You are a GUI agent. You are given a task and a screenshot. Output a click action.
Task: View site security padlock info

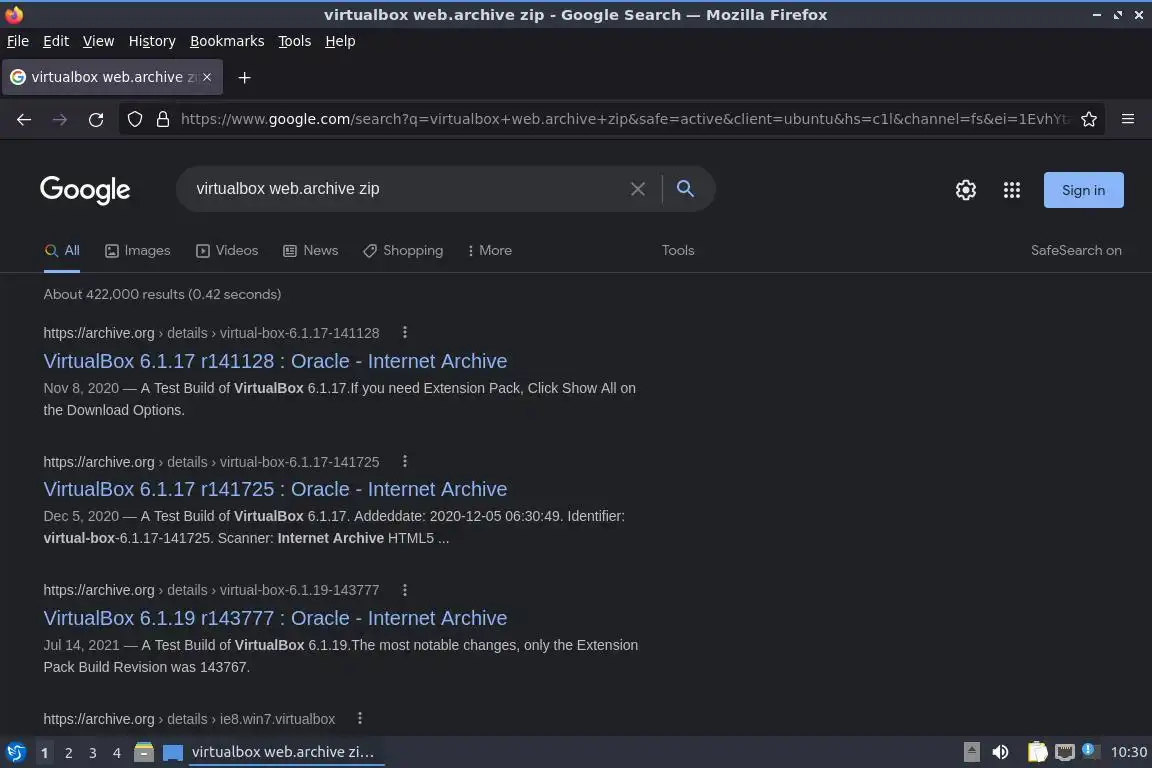163,119
